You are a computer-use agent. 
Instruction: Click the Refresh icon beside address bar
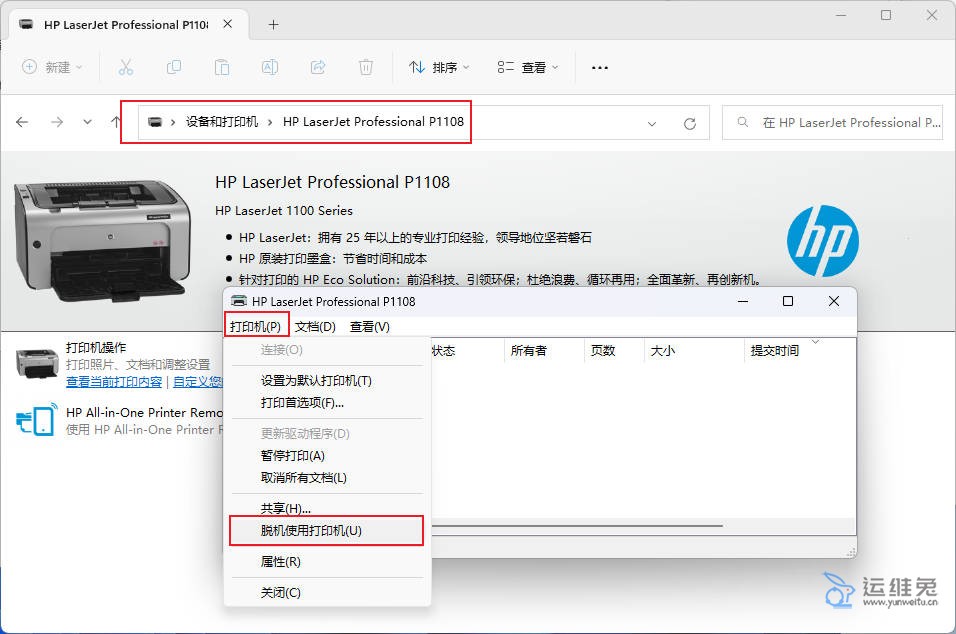pos(689,123)
